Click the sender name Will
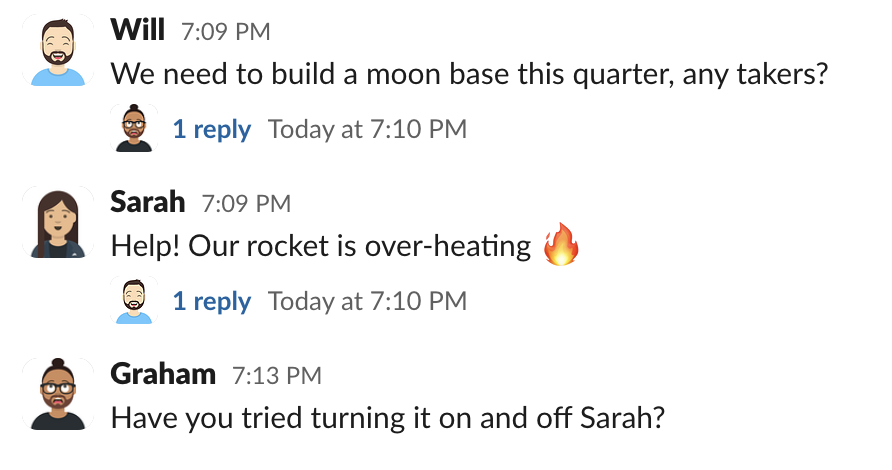The image size is (892, 470). (x=137, y=30)
